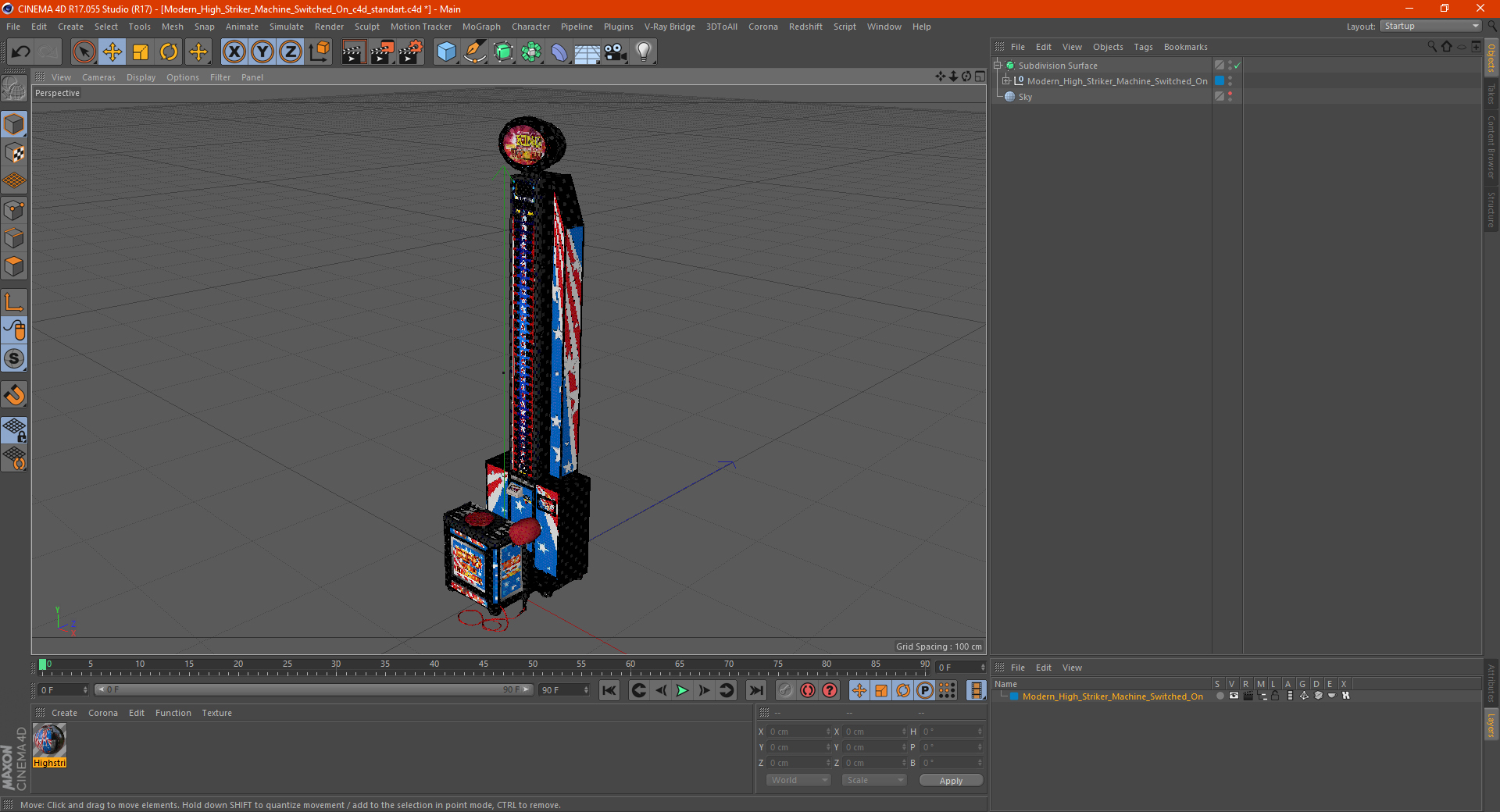Render to Picture Viewer
This screenshot has width=1500, height=812.
pyautogui.click(x=382, y=52)
